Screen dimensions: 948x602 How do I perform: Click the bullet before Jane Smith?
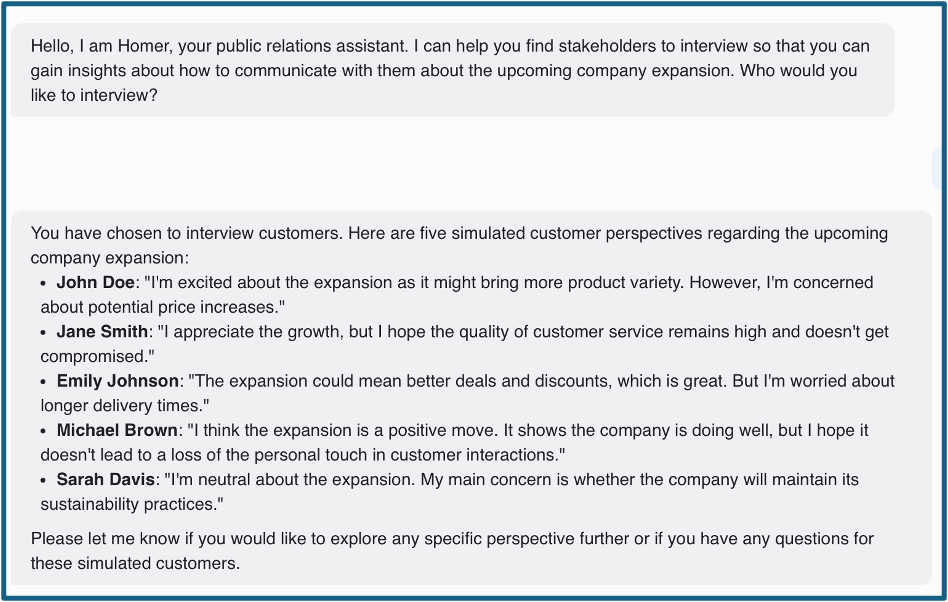(43, 332)
